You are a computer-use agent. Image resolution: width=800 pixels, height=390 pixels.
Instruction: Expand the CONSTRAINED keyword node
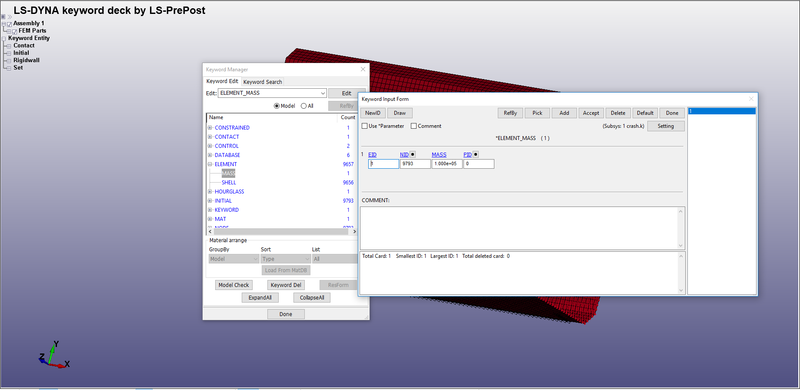click(210, 128)
